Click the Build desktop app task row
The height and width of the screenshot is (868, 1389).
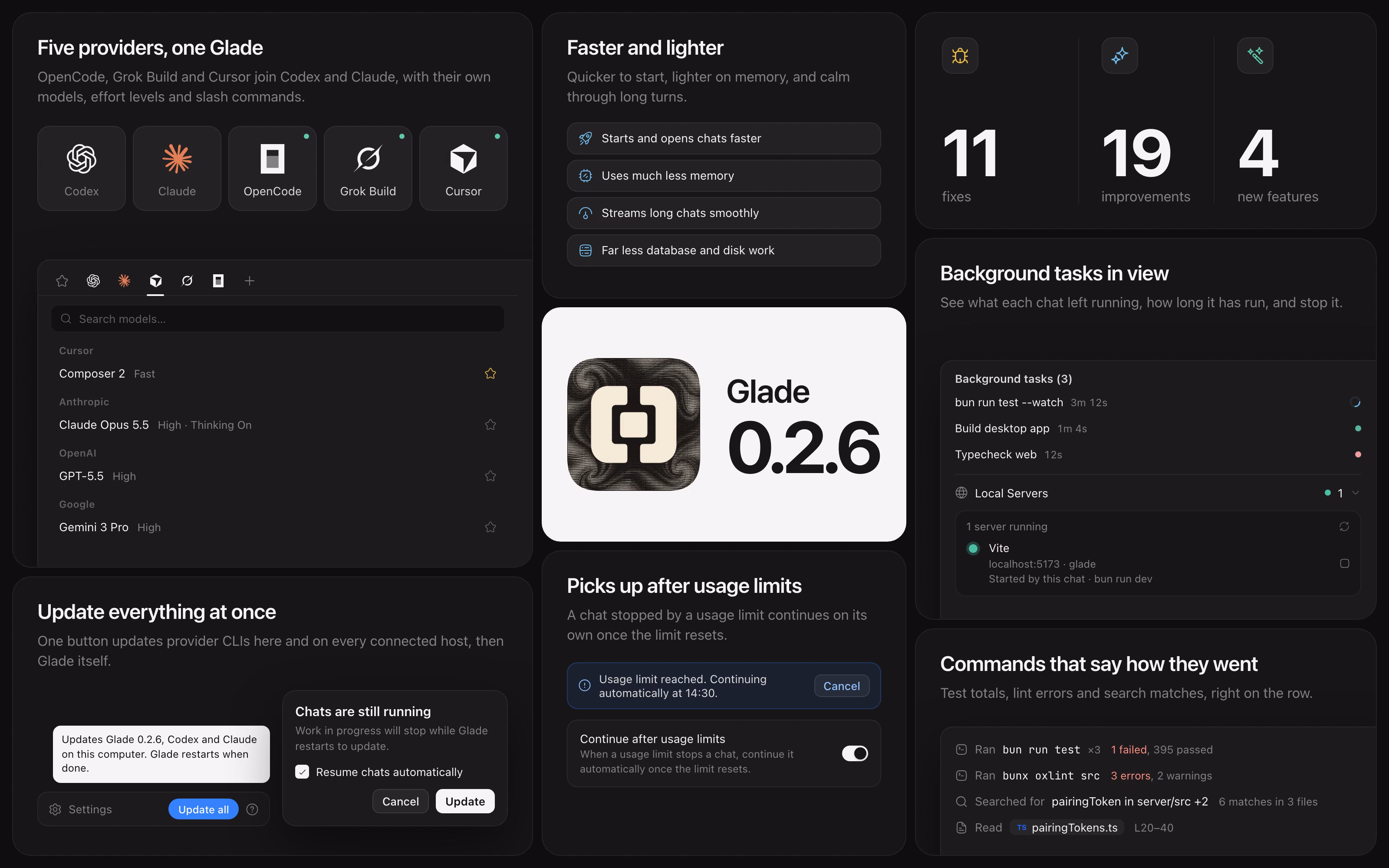click(x=1158, y=428)
